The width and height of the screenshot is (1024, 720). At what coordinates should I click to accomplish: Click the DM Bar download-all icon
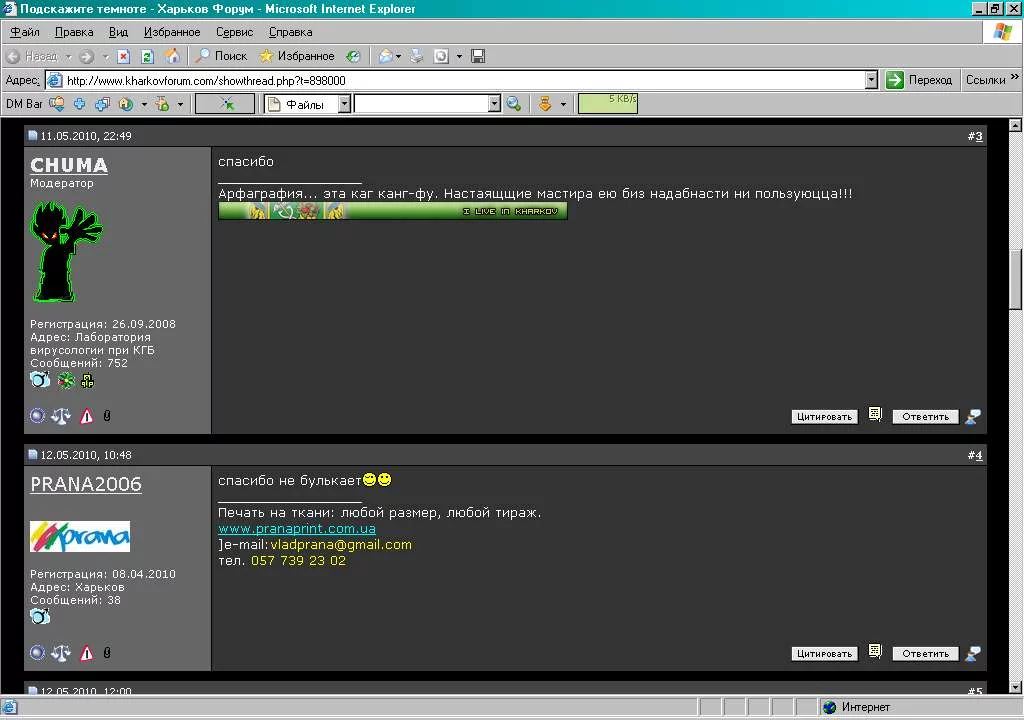tap(57, 104)
